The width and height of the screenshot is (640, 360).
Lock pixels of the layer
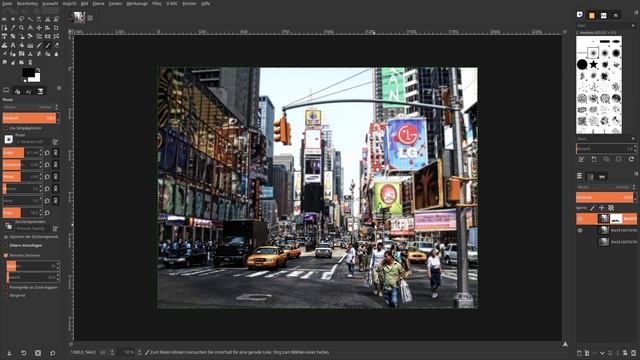(x=593, y=208)
